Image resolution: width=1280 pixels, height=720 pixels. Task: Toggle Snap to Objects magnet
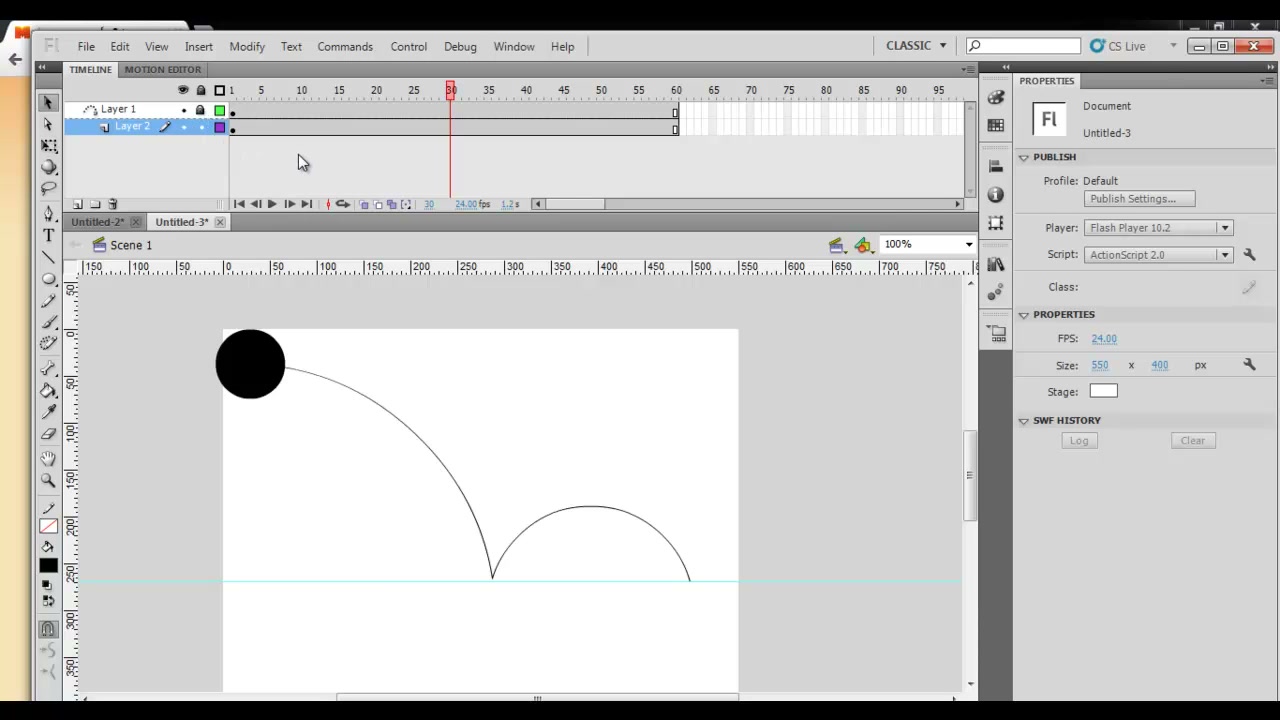pos(48,629)
